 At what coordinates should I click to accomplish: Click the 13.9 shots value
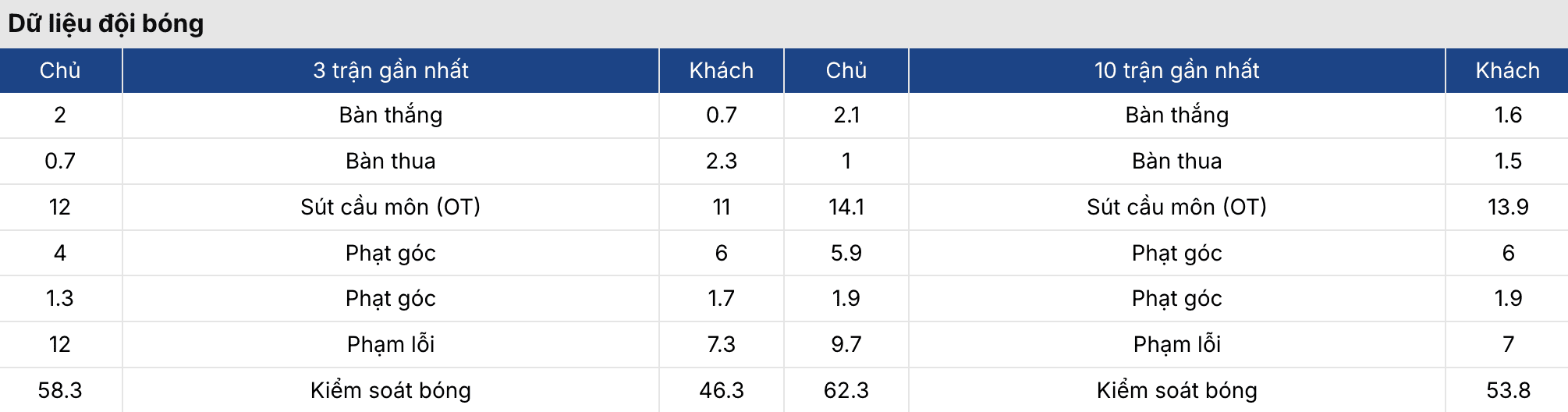[x=1507, y=207]
